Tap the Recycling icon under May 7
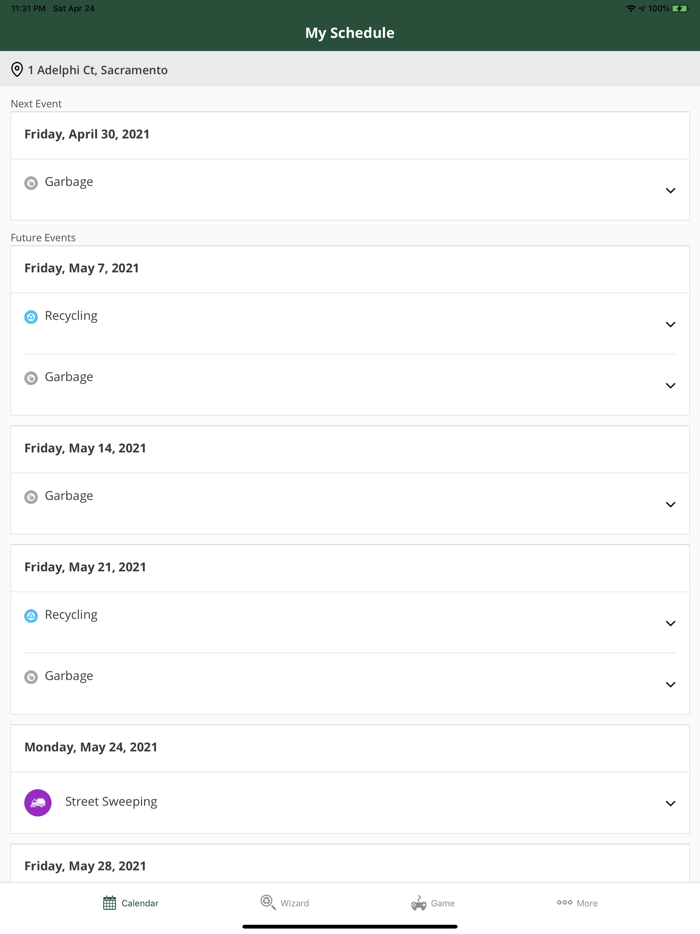The width and height of the screenshot is (700, 934). click(31, 317)
